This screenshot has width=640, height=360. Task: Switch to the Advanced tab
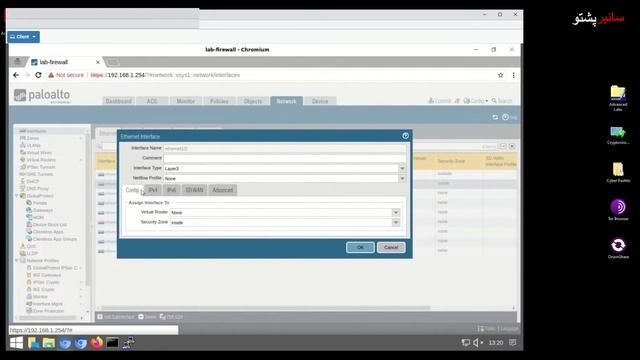tap(222, 190)
